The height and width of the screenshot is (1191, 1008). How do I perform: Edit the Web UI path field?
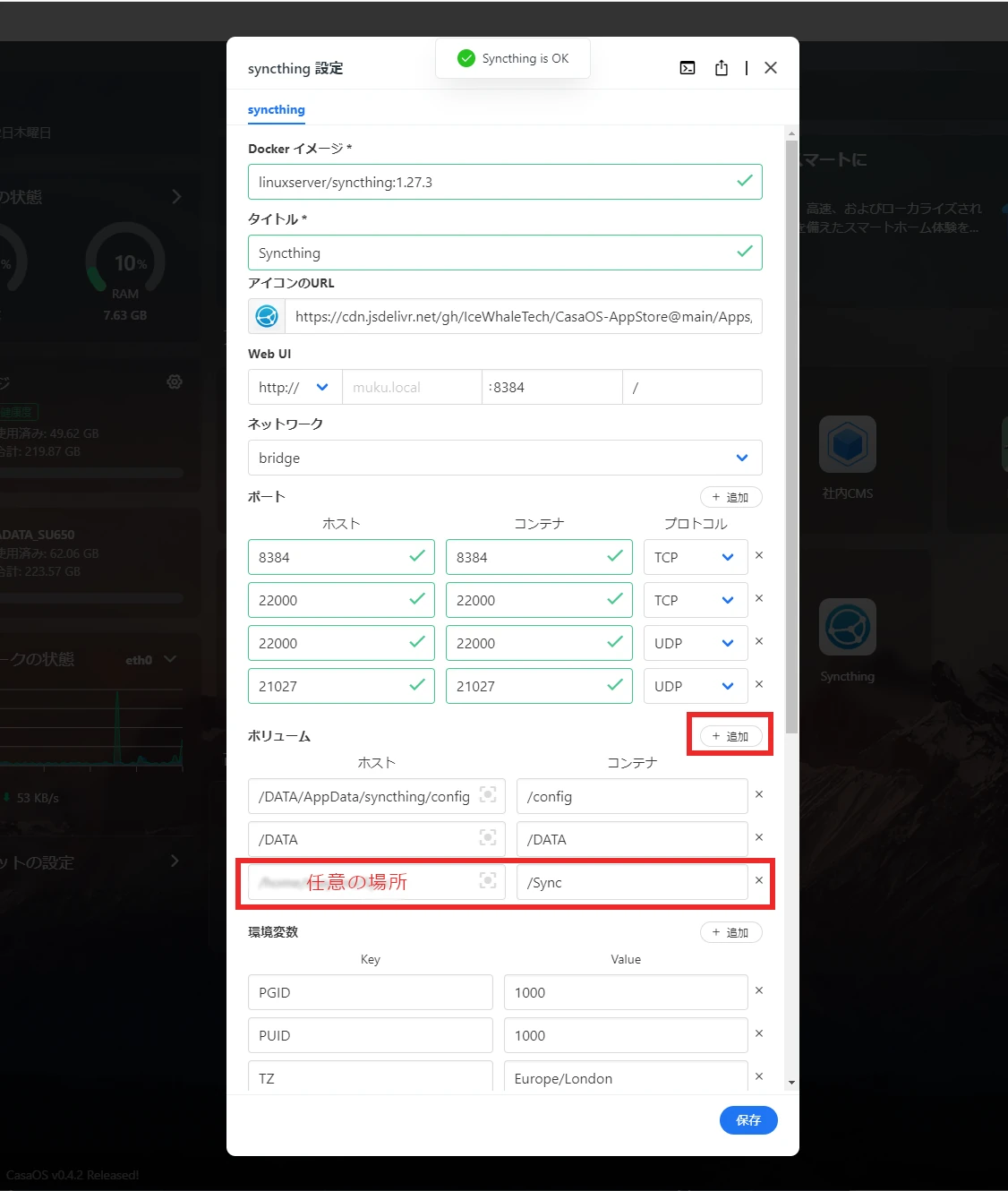pos(692,387)
